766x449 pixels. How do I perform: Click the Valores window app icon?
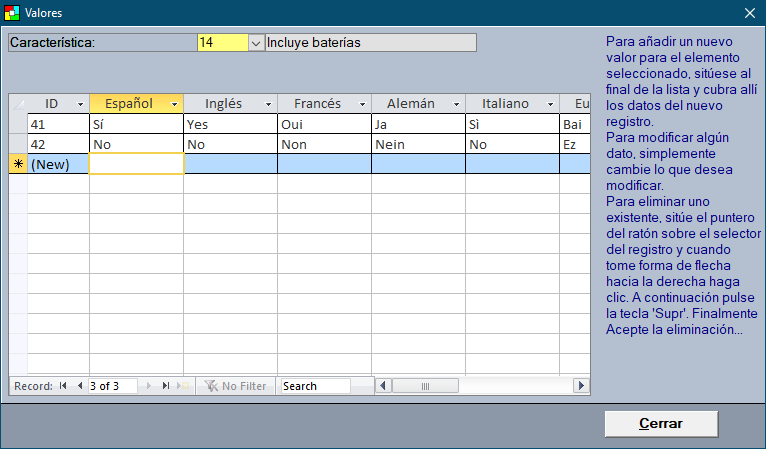(x=12, y=13)
